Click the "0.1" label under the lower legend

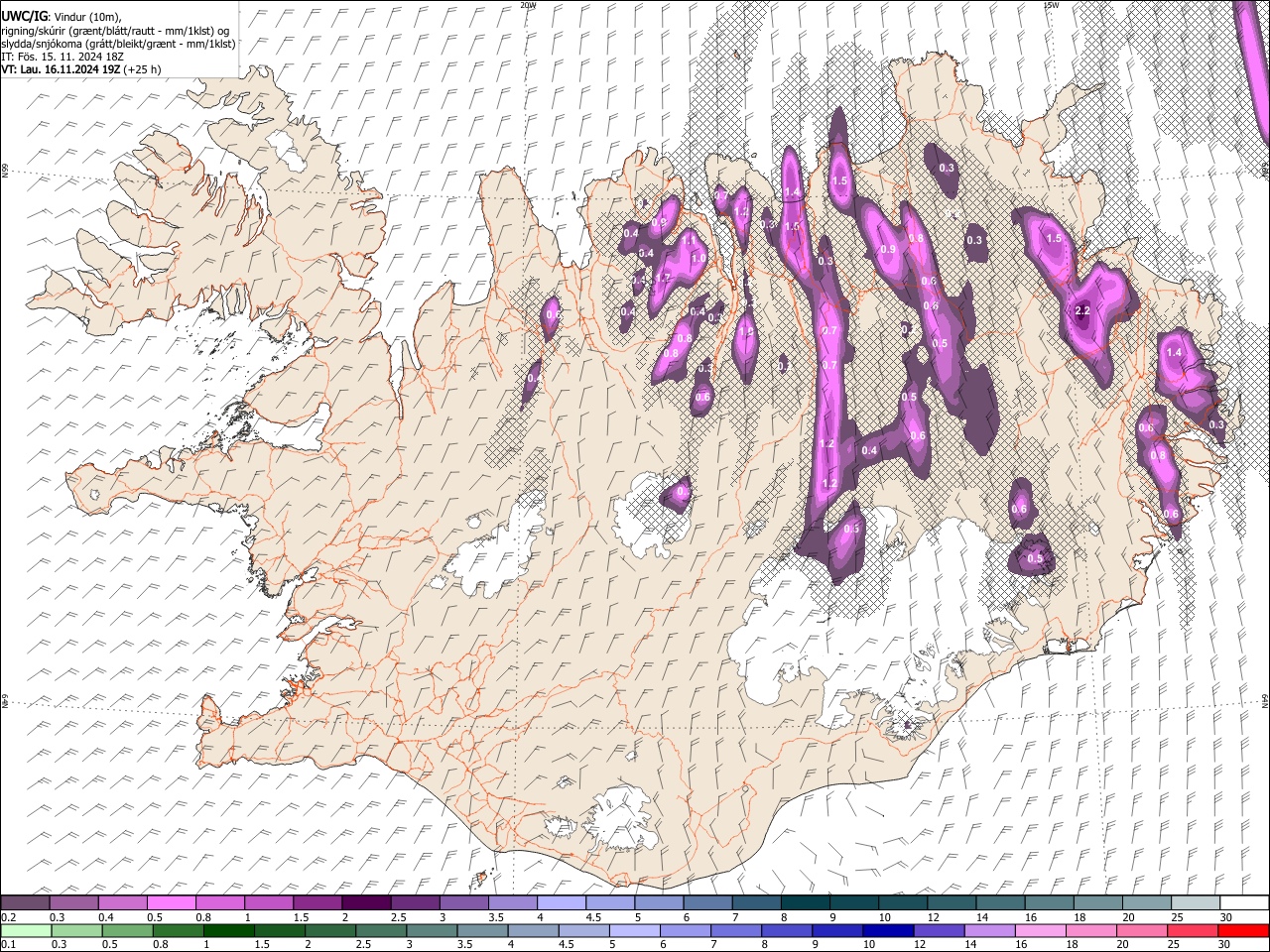(9, 944)
